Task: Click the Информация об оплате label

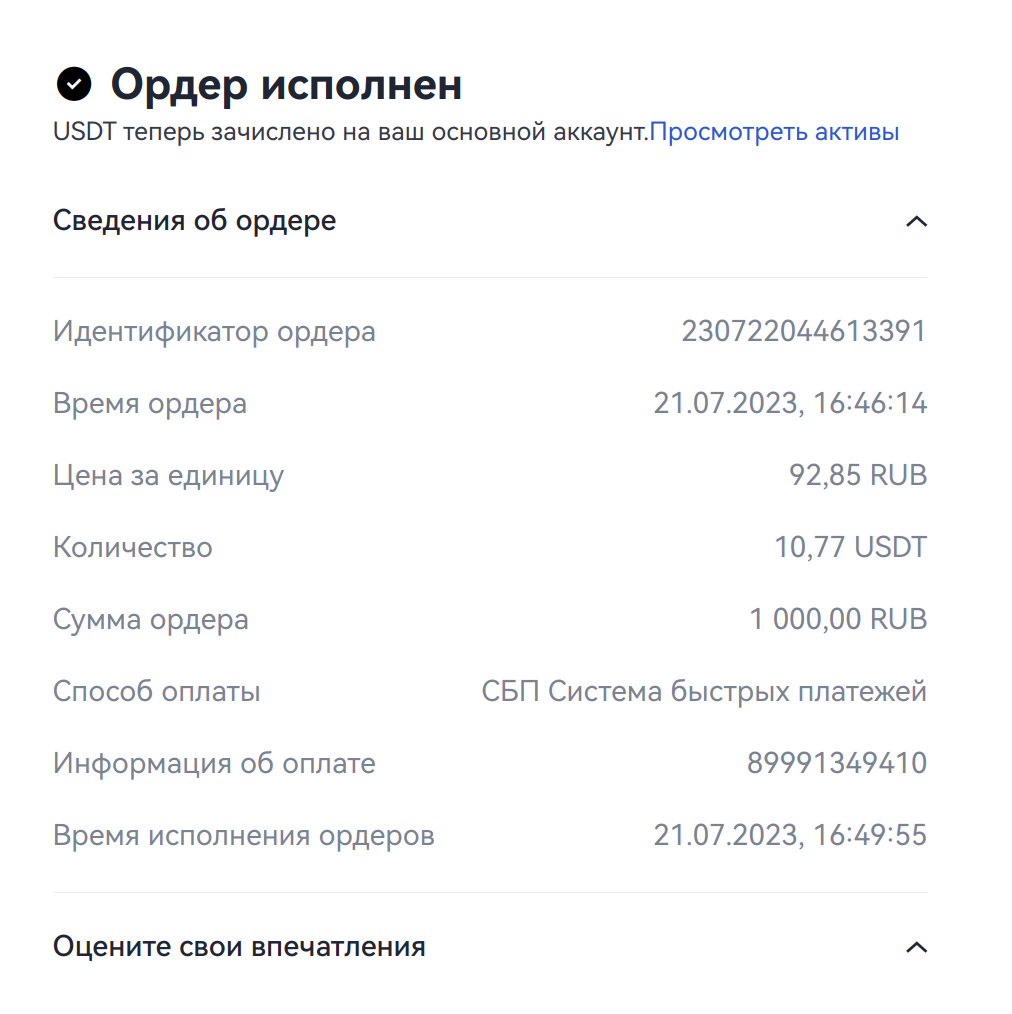Action: pyautogui.click(x=214, y=764)
